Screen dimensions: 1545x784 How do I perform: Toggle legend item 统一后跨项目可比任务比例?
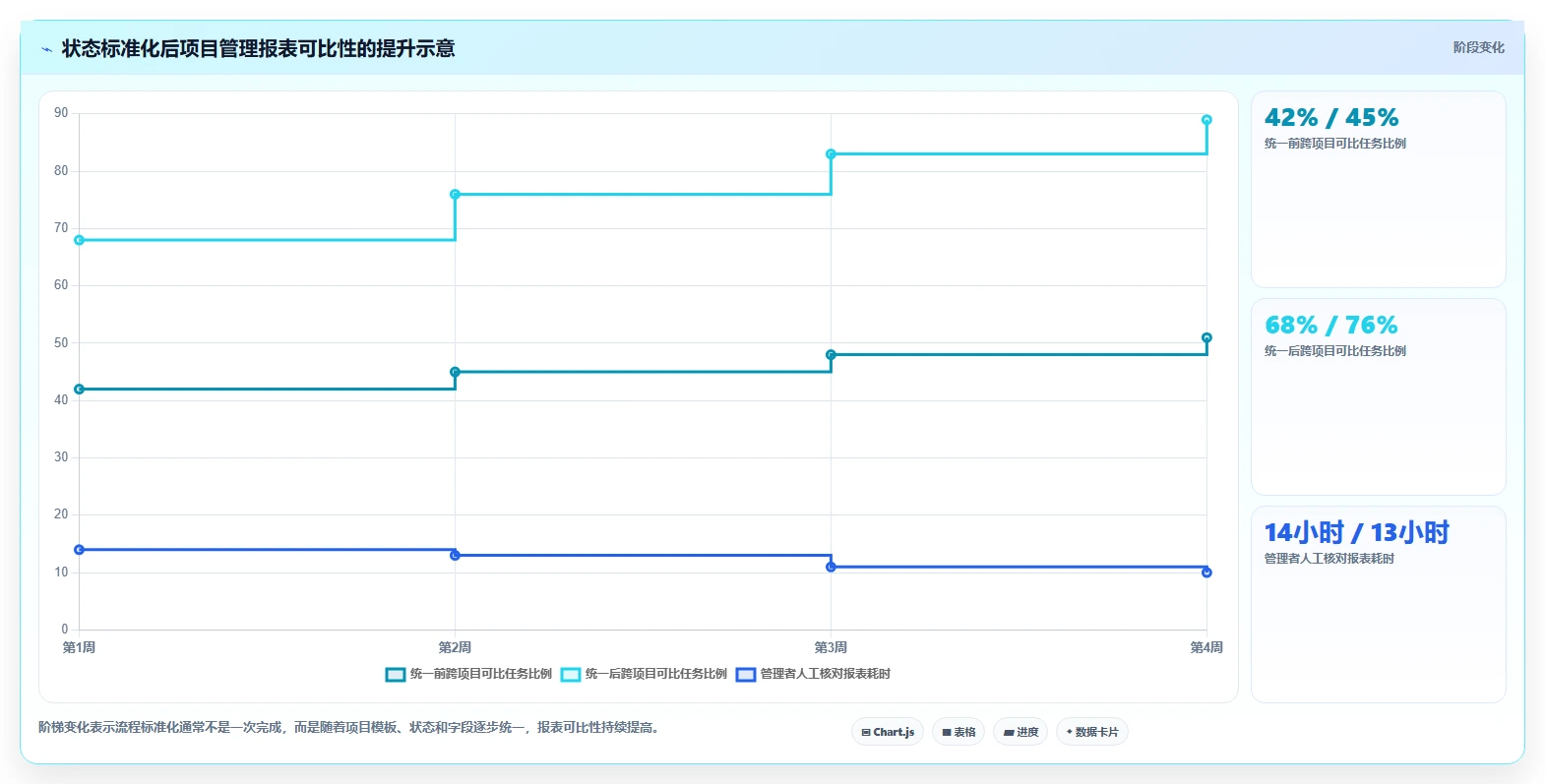[x=644, y=674]
